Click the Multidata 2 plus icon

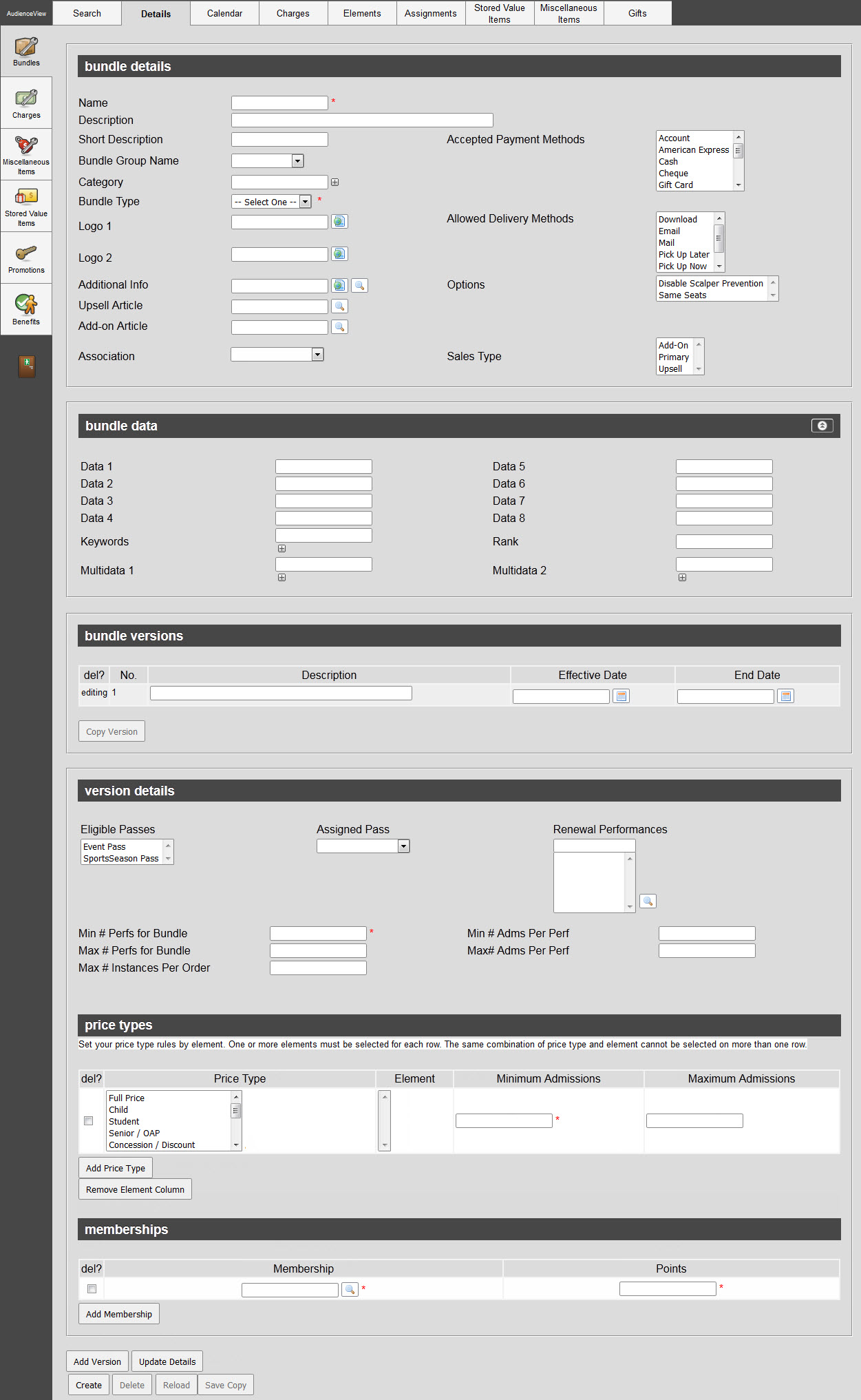682,578
